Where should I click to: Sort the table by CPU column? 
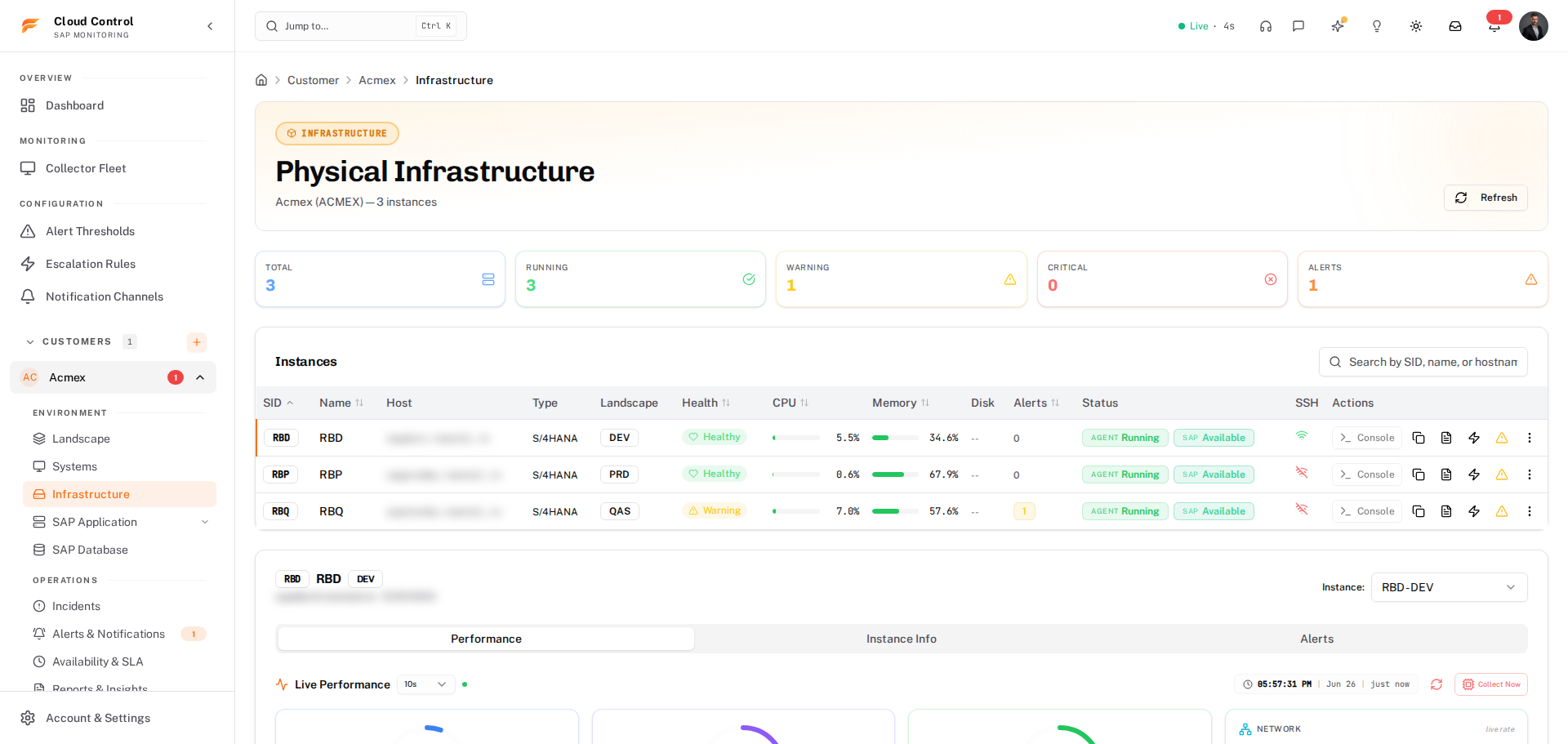tap(791, 403)
